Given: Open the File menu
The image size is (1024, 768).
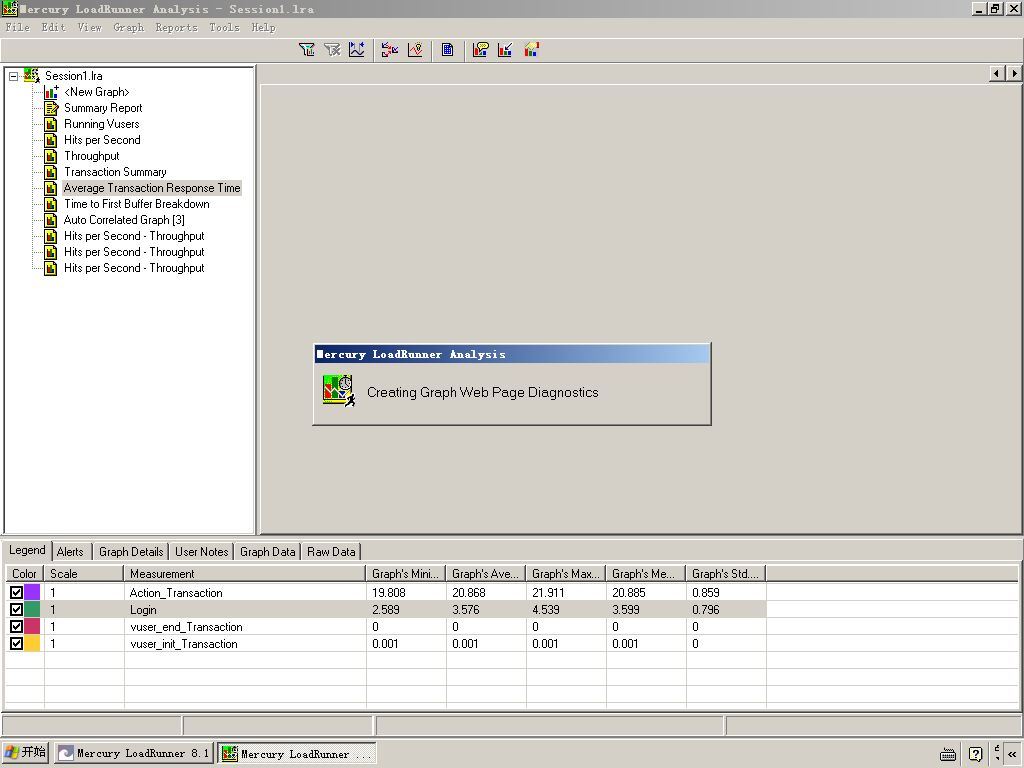Looking at the screenshot, I should click(18, 27).
